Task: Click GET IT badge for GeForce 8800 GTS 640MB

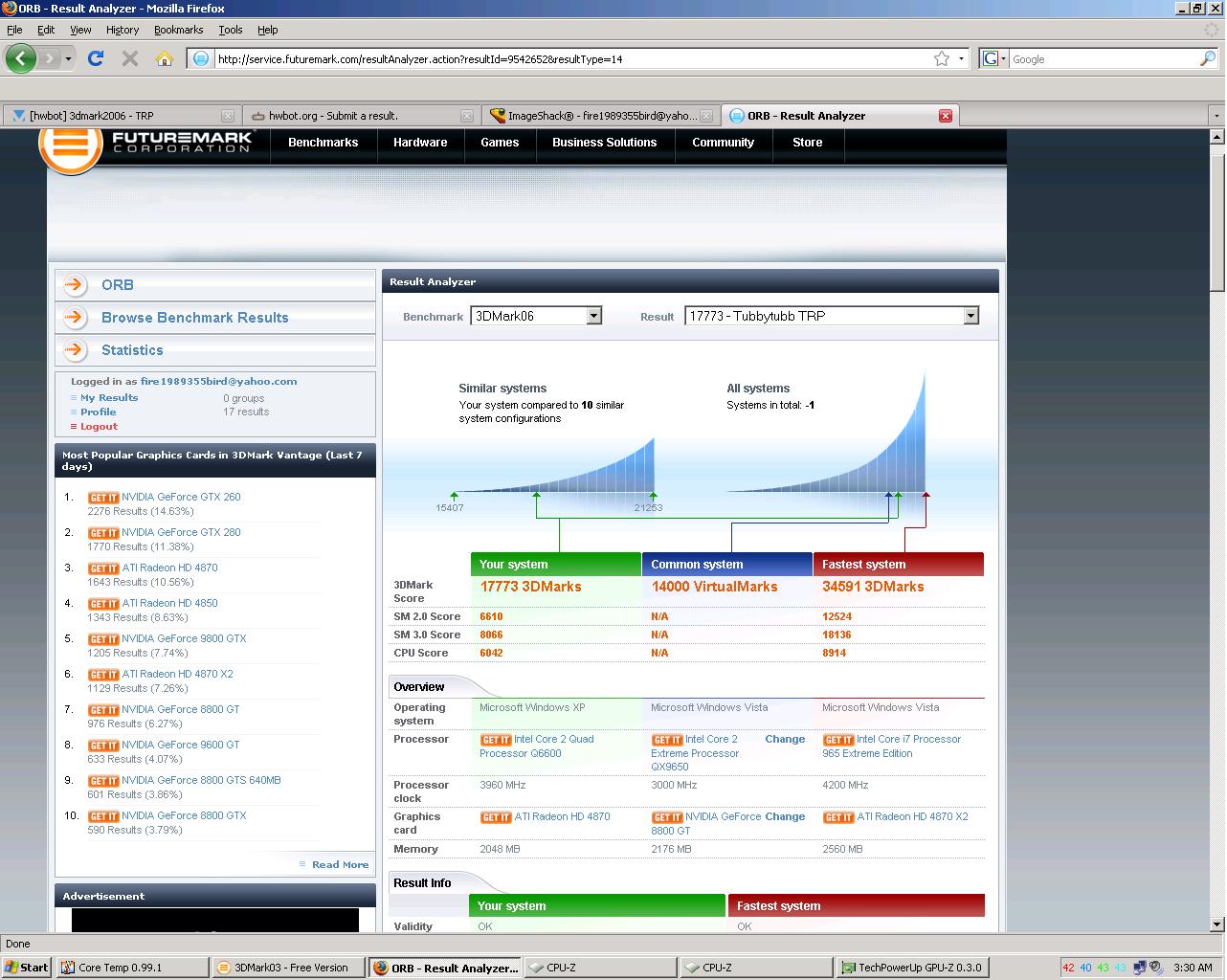Action: pos(103,781)
